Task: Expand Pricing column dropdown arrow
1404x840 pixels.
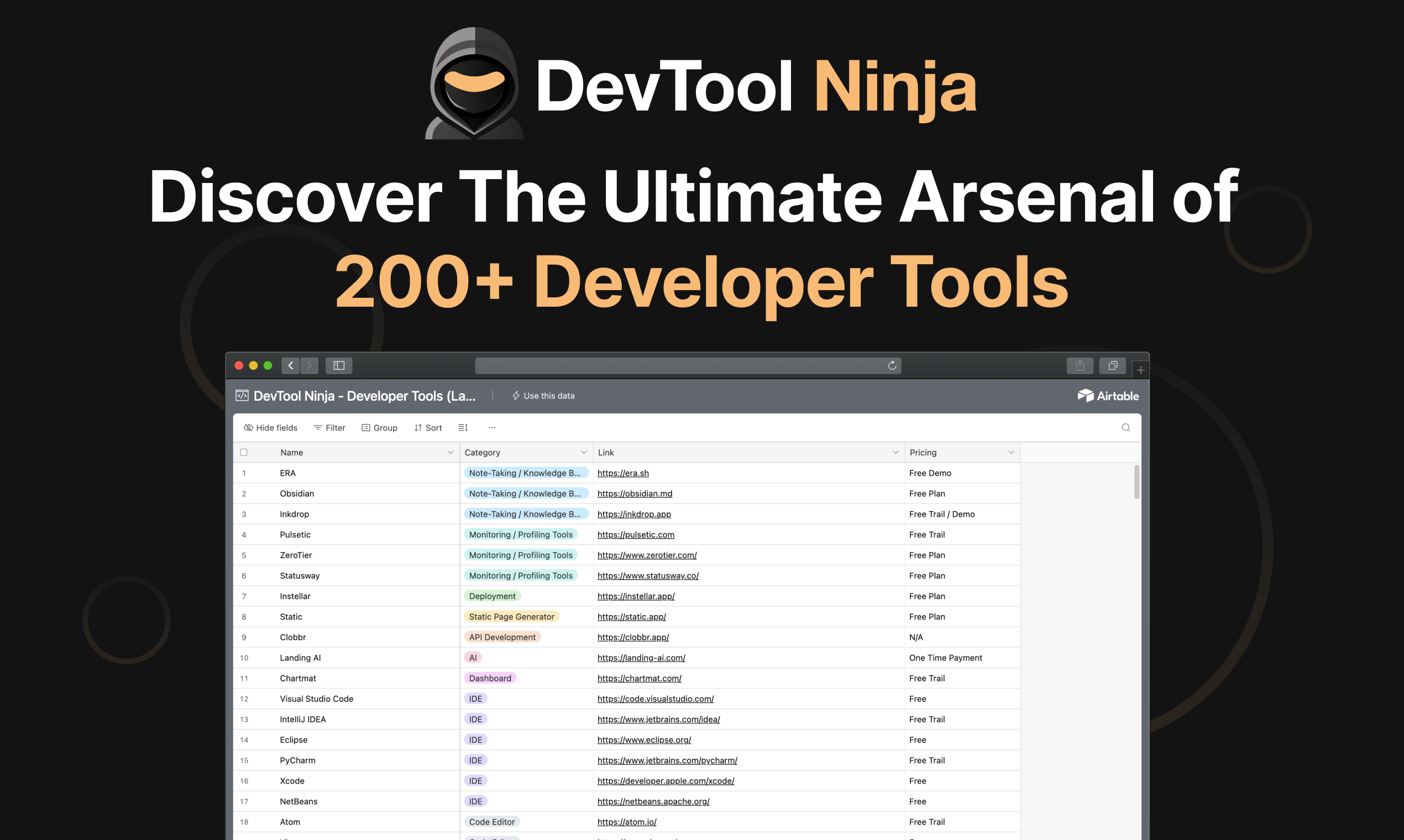Action: (1011, 452)
